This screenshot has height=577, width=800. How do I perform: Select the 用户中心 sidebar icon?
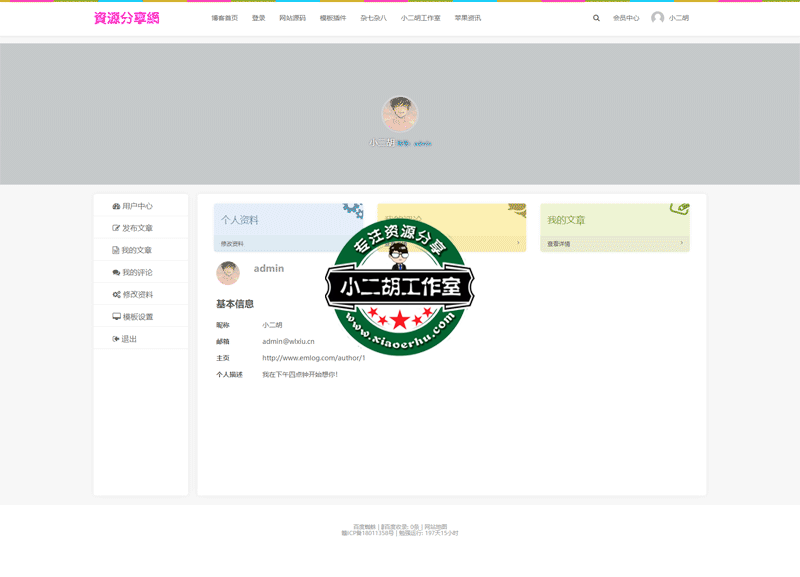114,206
